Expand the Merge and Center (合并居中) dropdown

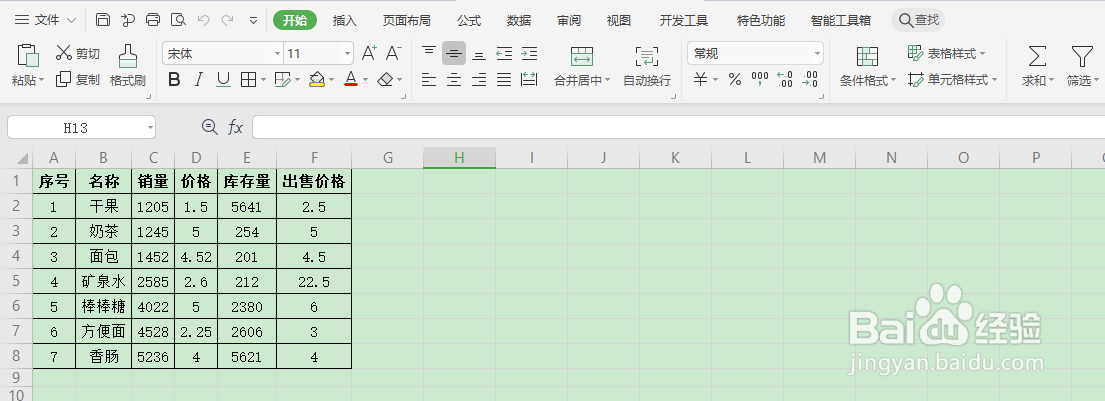(x=607, y=80)
